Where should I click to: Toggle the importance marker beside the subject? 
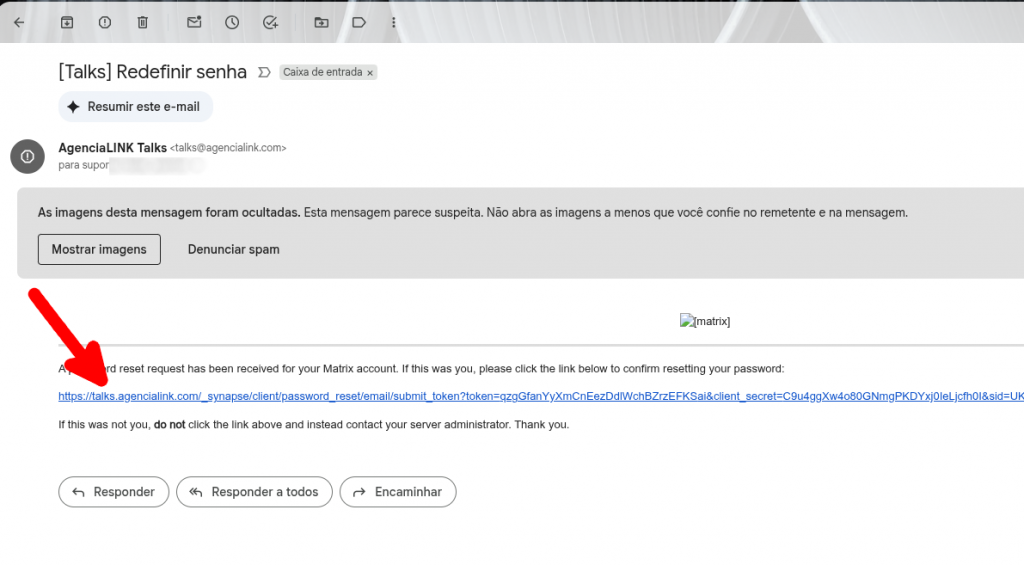[264, 72]
